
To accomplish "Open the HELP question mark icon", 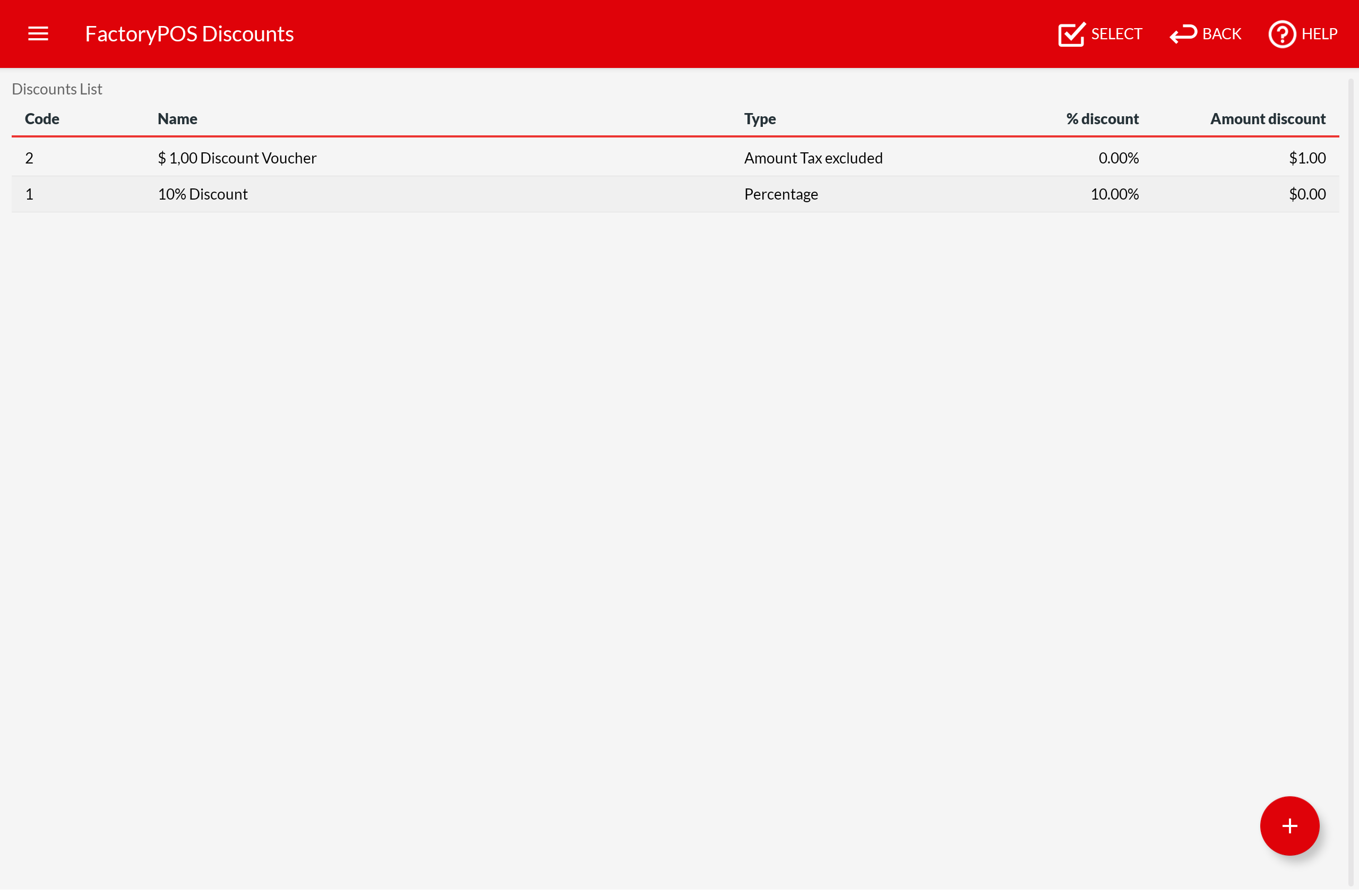I will point(1281,35).
